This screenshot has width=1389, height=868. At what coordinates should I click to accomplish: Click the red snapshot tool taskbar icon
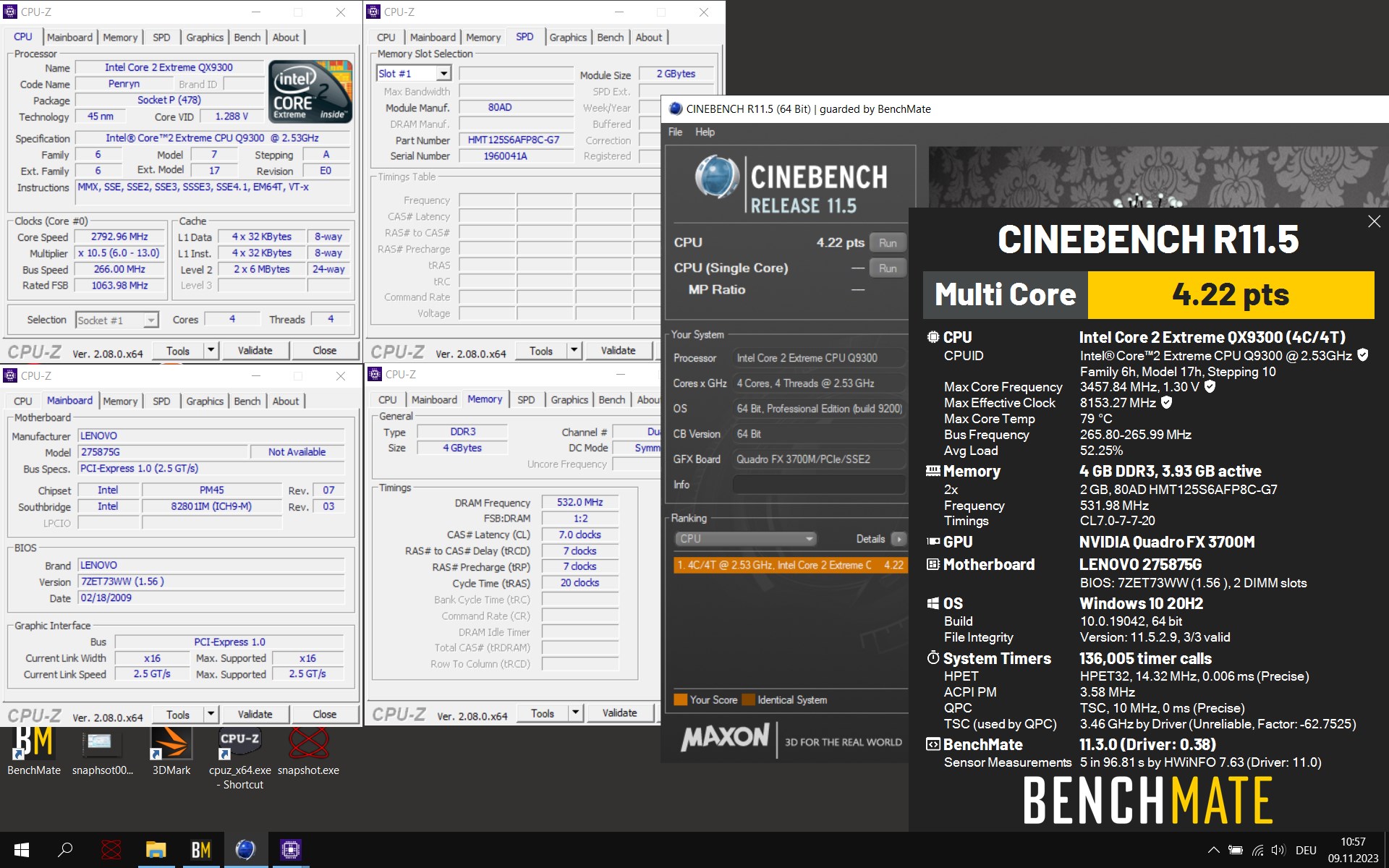tap(111, 850)
